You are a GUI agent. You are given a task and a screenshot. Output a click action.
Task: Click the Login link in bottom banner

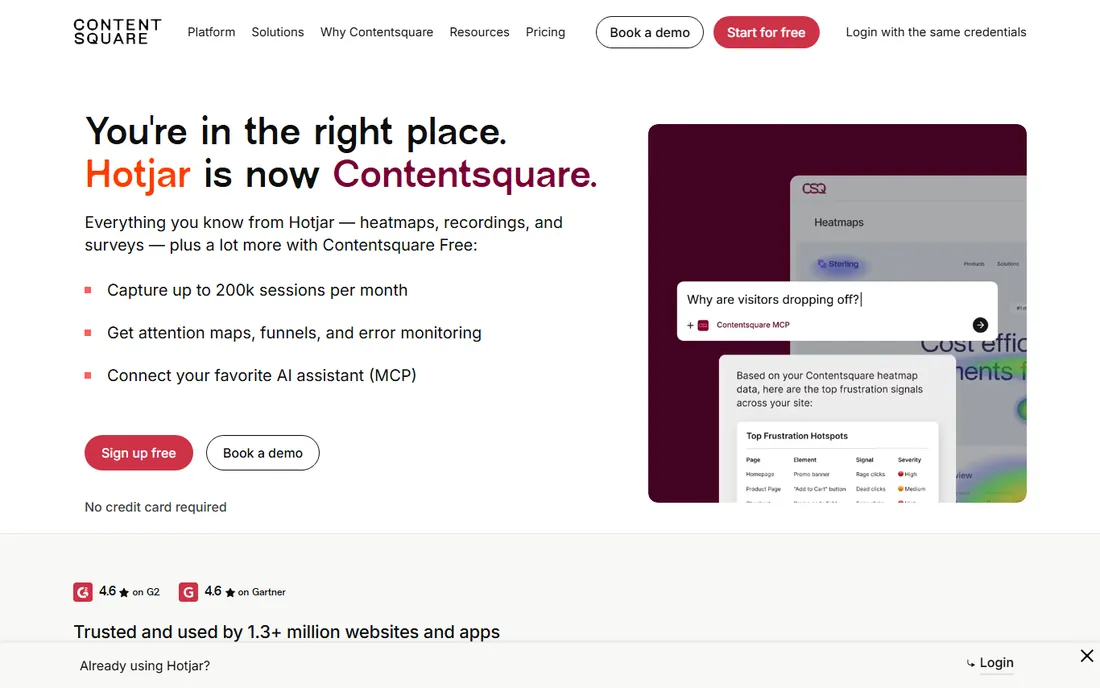(996, 663)
